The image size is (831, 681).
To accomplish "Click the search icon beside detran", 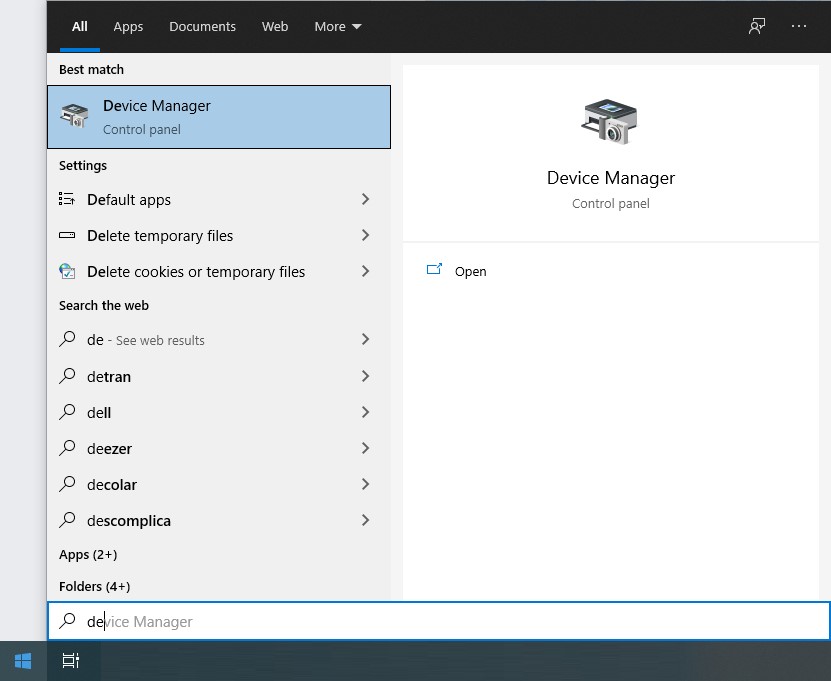I will [x=67, y=376].
